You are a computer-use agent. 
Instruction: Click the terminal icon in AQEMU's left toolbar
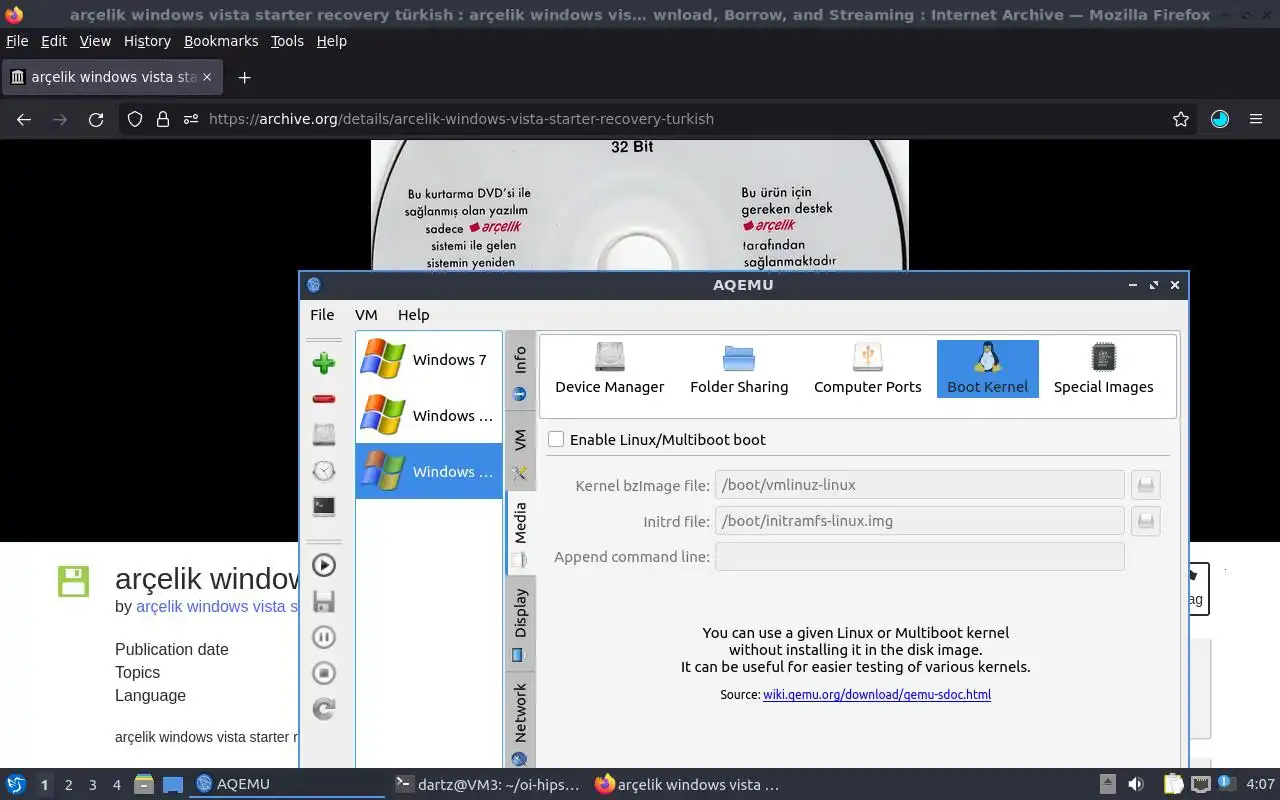coord(323,506)
